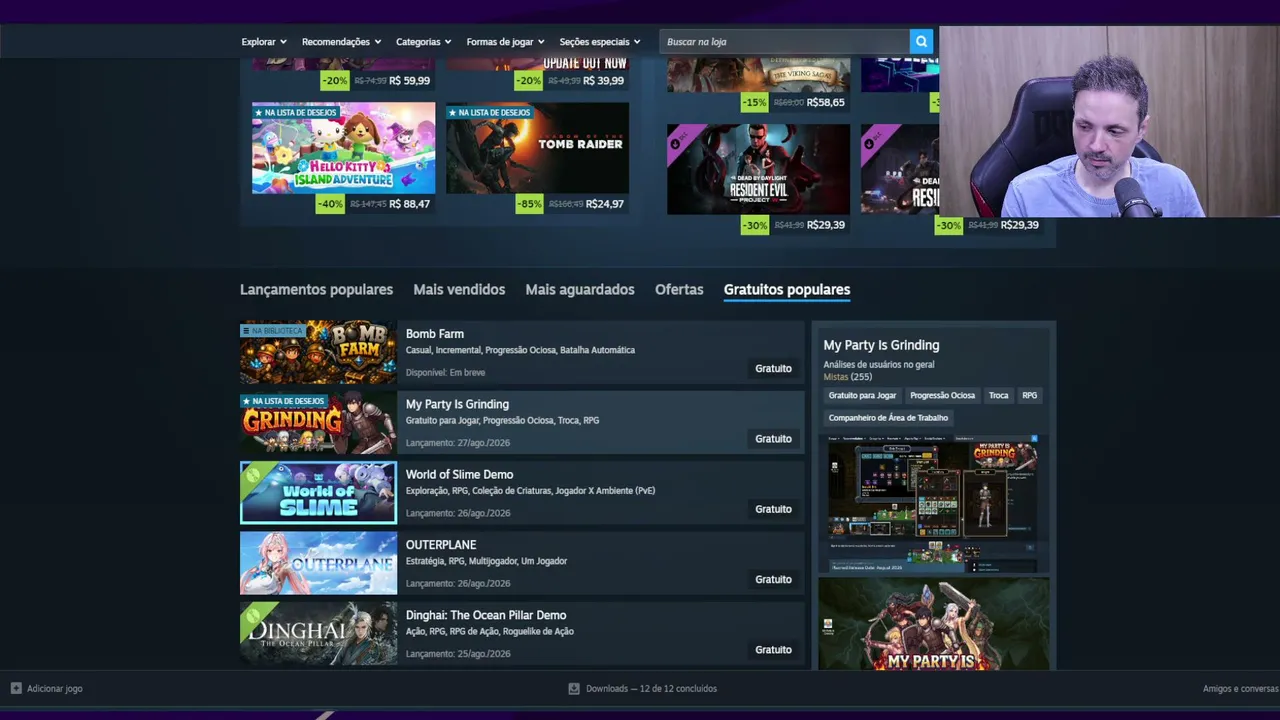Click the Disponível: Em breve text
The width and height of the screenshot is (1280, 720).
[445, 372]
